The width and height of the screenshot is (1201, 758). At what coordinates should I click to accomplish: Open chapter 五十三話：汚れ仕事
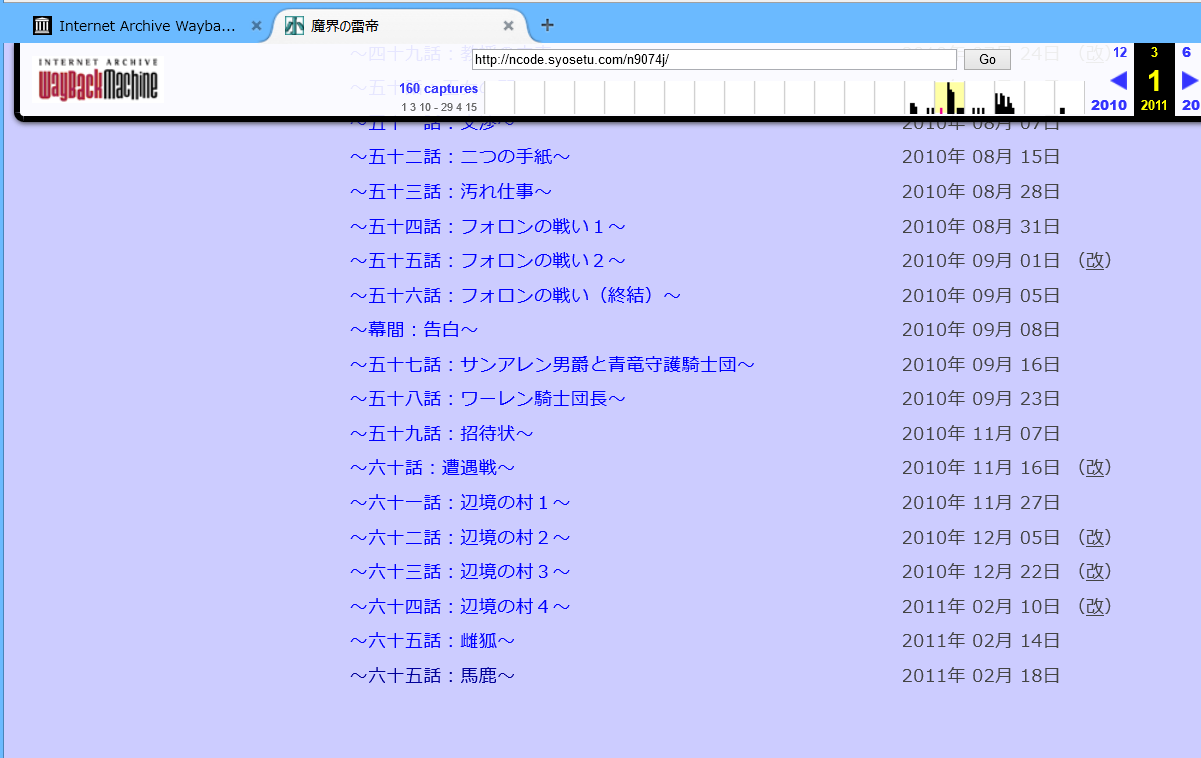pyautogui.click(x=451, y=191)
